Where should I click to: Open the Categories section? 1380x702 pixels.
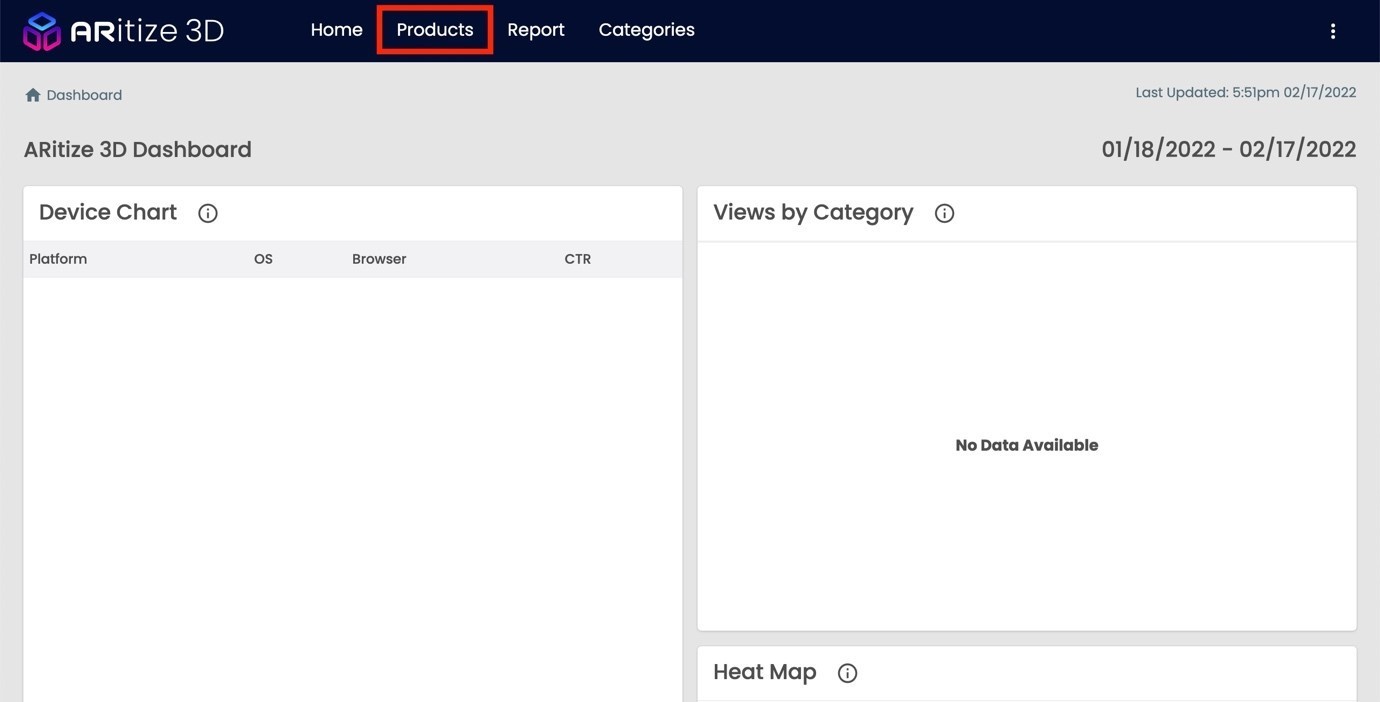pyautogui.click(x=646, y=30)
